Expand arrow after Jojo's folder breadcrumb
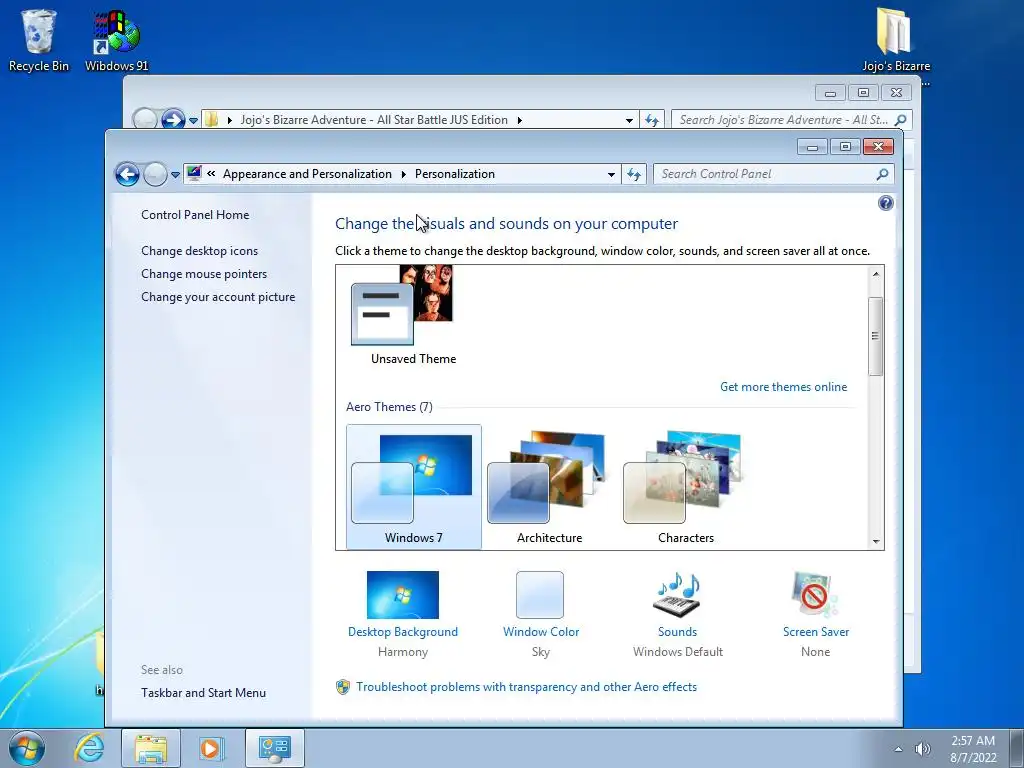This screenshot has height=768, width=1024. pos(520,120)
